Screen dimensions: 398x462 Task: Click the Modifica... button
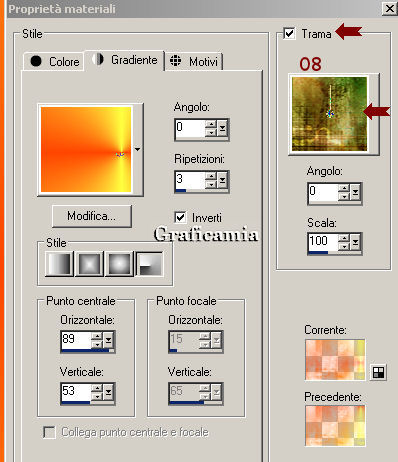(92, 216)
